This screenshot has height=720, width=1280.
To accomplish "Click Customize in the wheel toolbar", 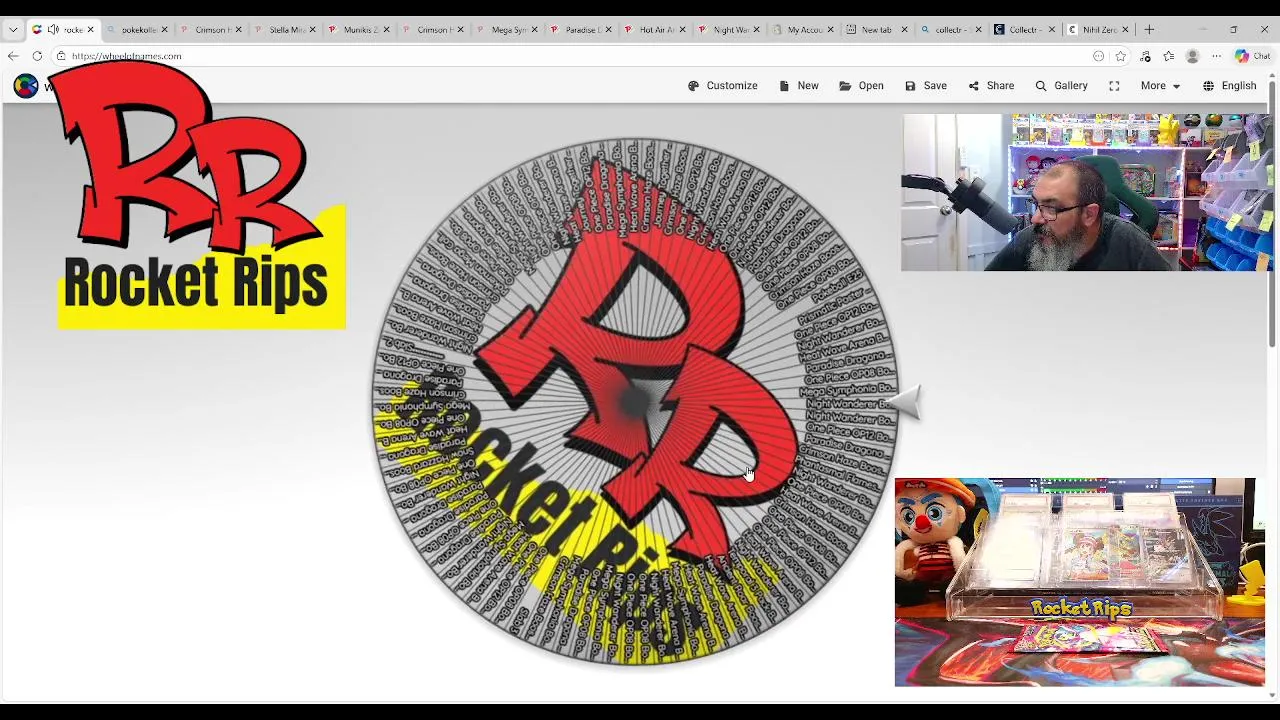I will tap(723, 86).
